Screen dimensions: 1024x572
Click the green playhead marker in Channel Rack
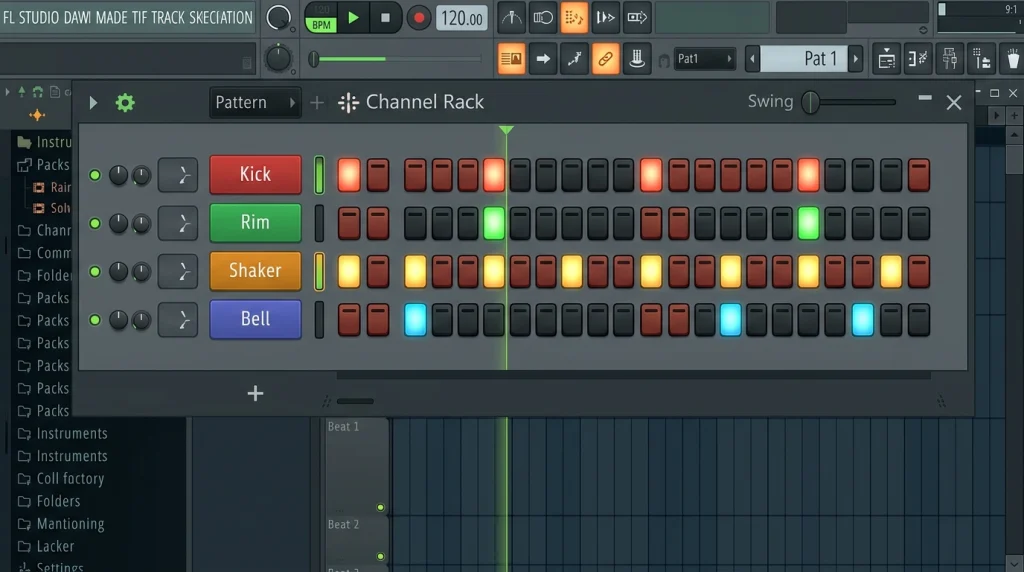(x=506, y=130)
